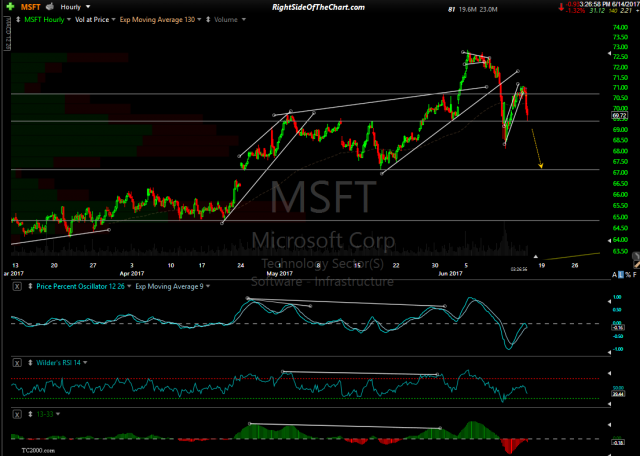This screenshot has width=640, height=456.
Task: Click the Jun 2017 time axis label
Action: (451, 274)
